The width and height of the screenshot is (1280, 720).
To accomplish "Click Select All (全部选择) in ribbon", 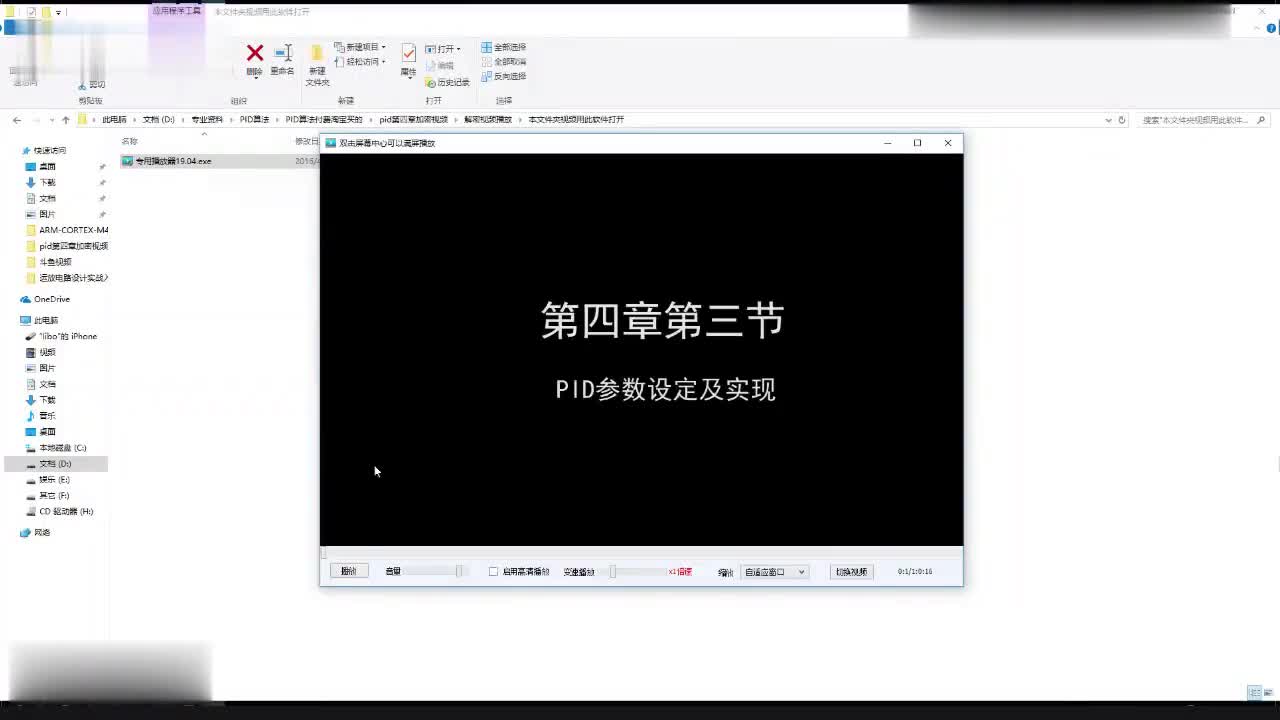I will click(503, 47).
